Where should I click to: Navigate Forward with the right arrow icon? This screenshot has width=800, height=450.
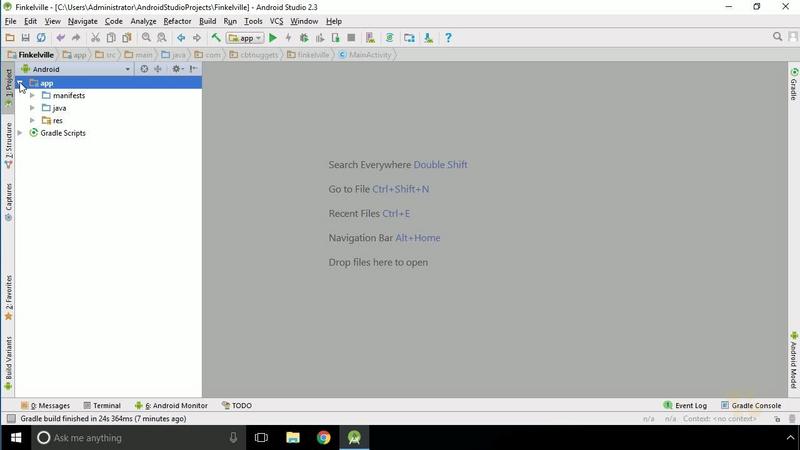click(197, 38)
